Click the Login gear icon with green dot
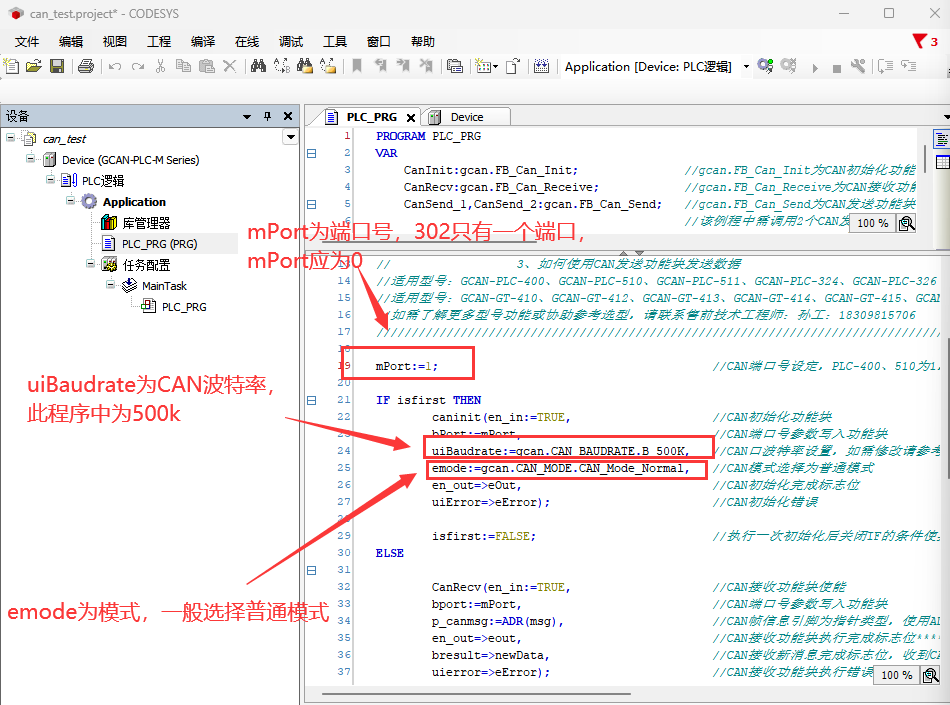 [x=765, y=65]
